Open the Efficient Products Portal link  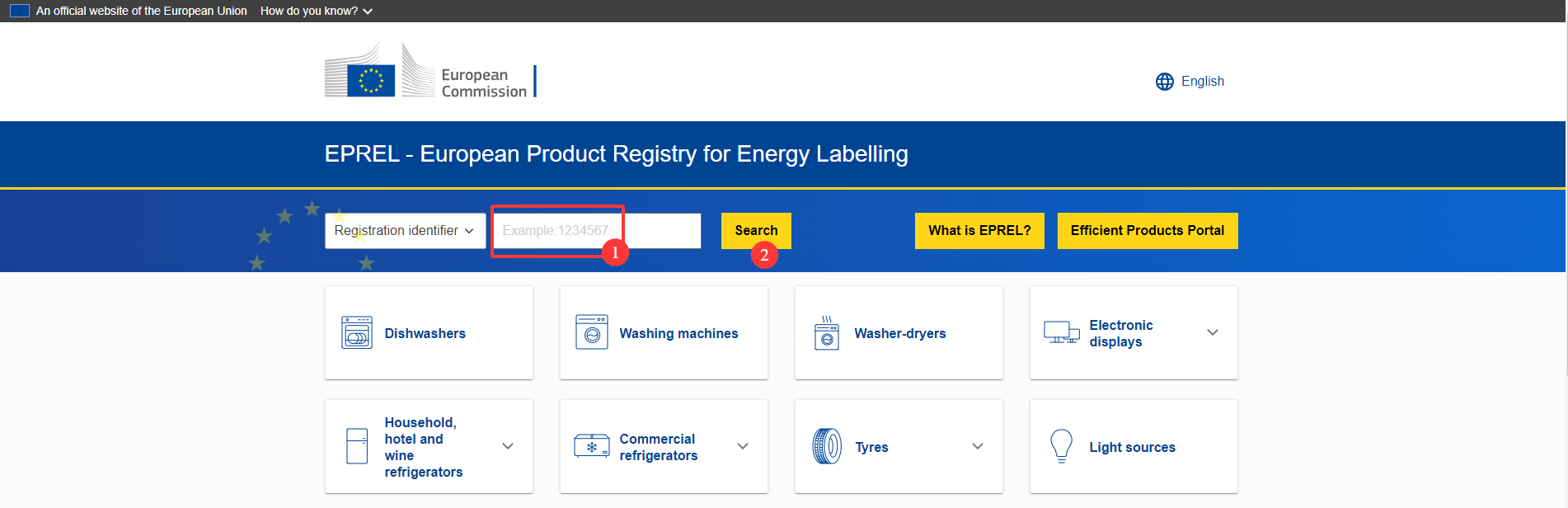pyautogui.click(x=1147, y=231)
